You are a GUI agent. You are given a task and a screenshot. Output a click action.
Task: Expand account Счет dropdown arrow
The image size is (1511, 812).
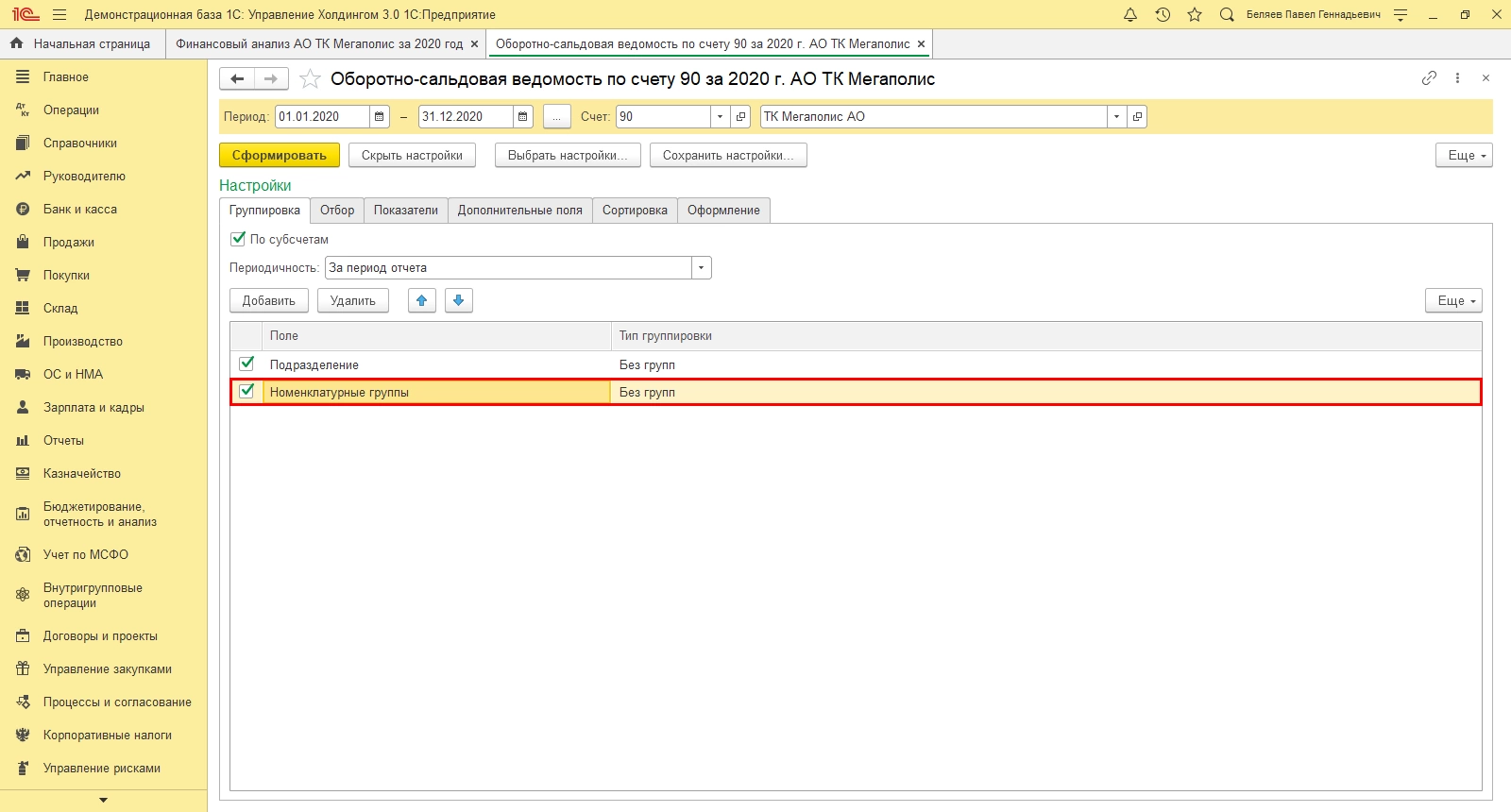[721, 117]
